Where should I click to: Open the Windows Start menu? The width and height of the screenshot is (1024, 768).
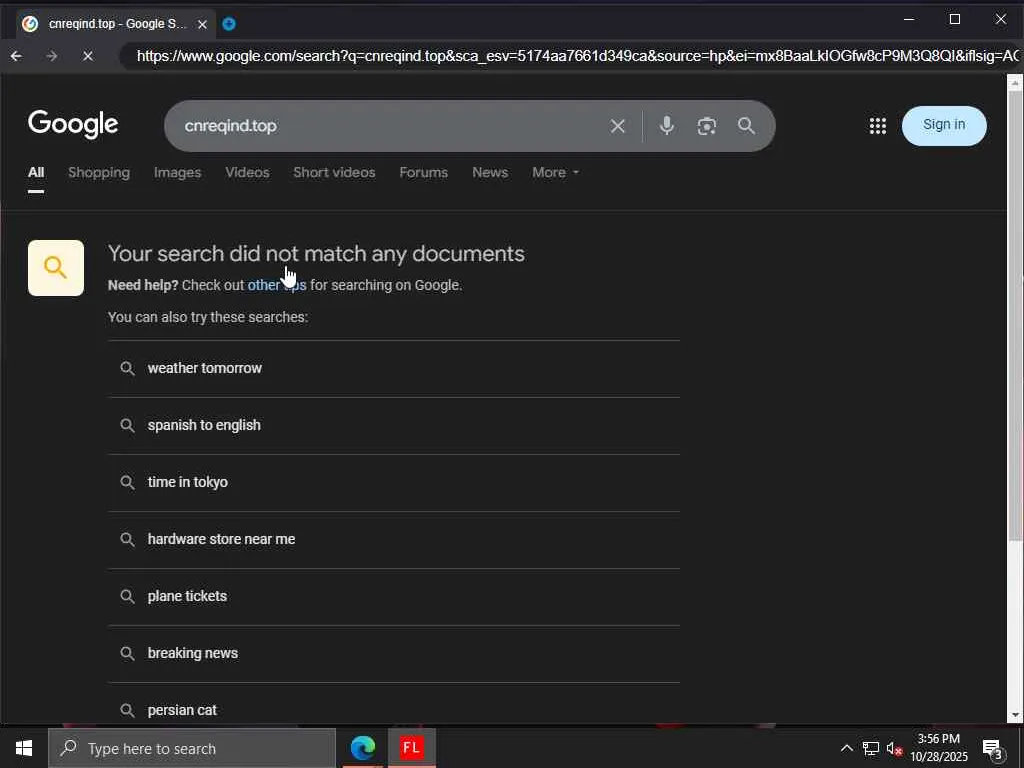click(24, 748)
